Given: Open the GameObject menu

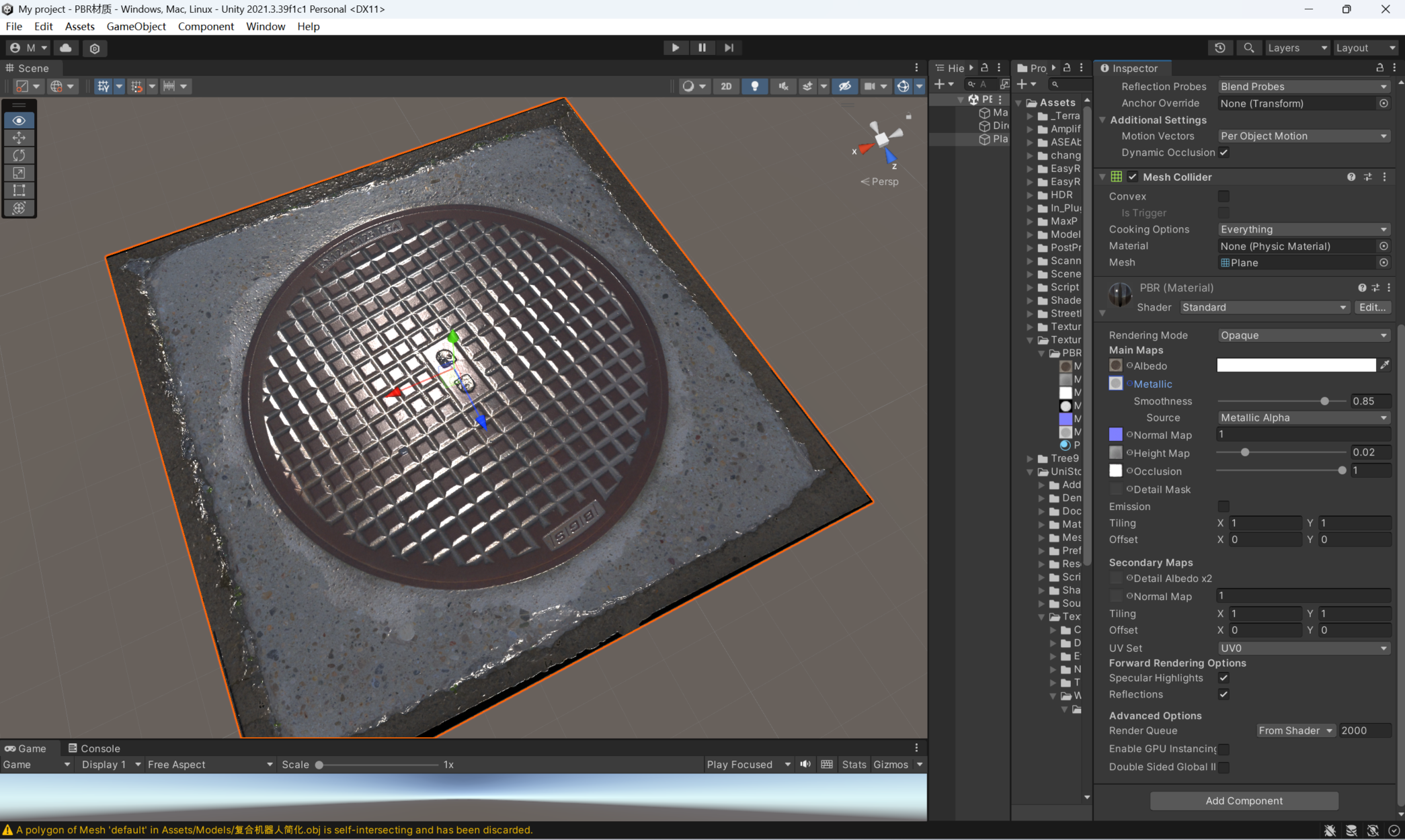Looking at the screenshot, I should (x=136, y=26).
